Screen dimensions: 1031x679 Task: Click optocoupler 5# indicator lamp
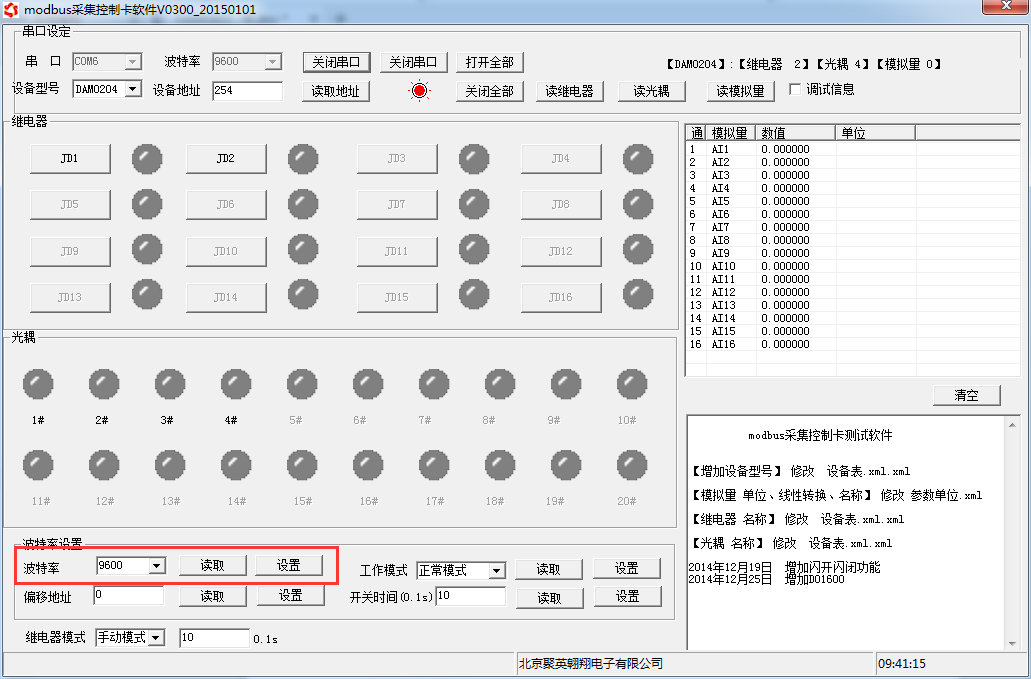pyautogui.click(x=302, y=385)
